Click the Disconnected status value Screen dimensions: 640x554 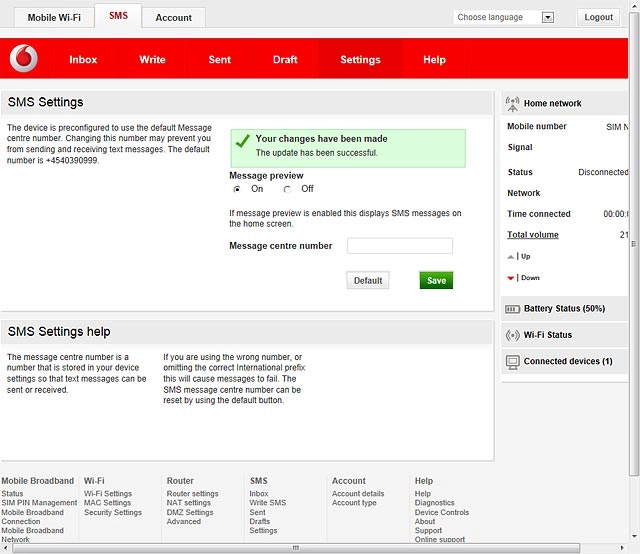603,172
